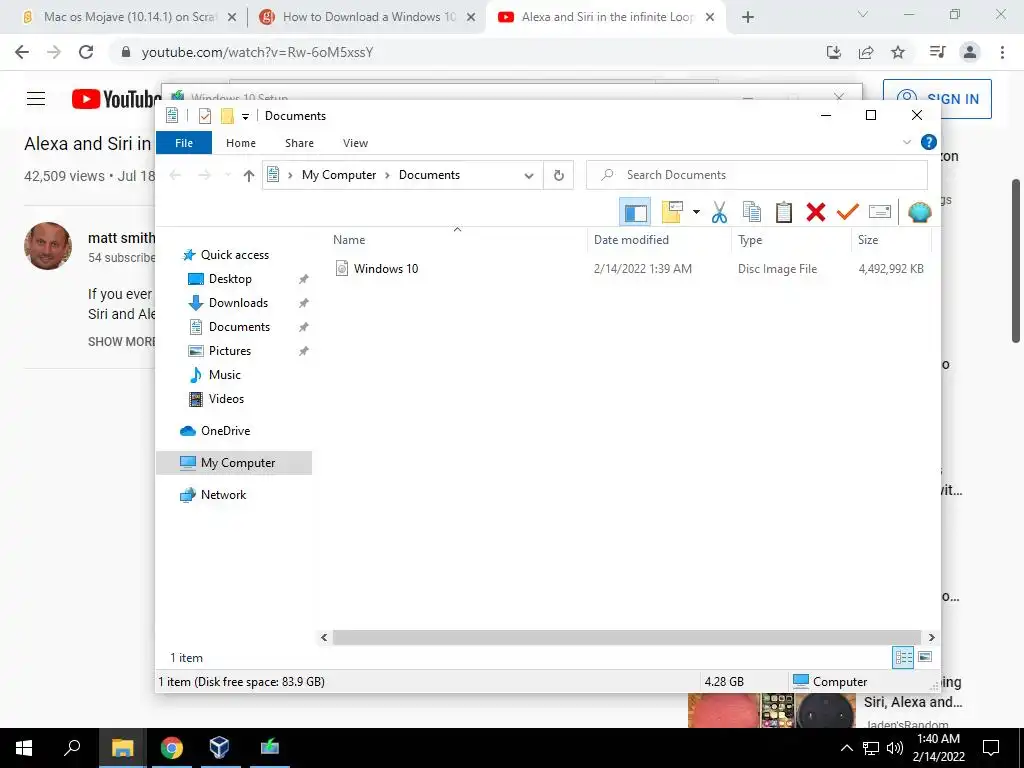Image resolution: width=1024 pixels, height=768 pixels.
Task: Switch to Mac os Mojave browser tab
Action: (x=129, y=17)
